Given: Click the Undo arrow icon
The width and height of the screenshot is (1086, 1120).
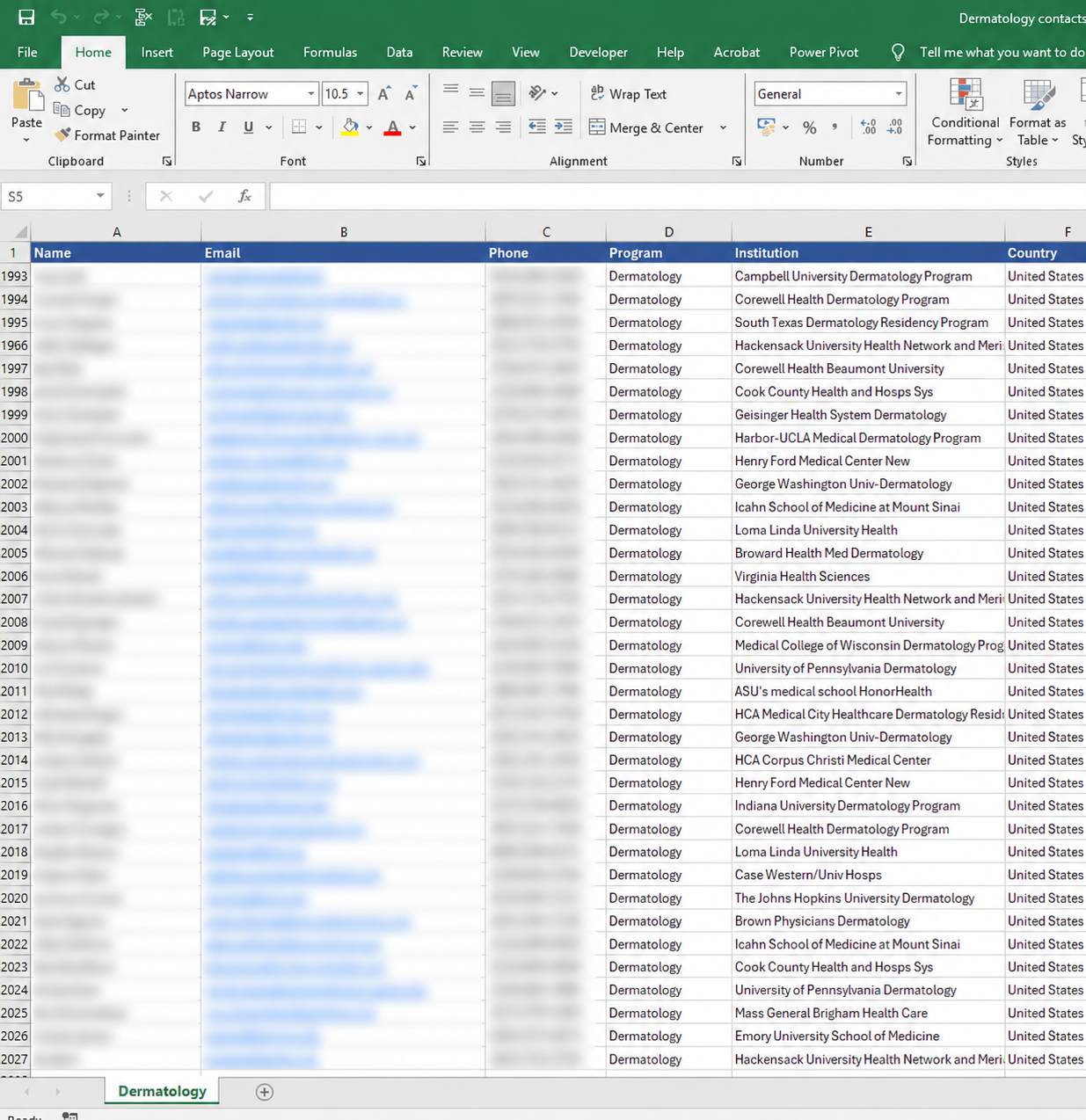Looking at the screenshot, I should (x=59, y=17).
